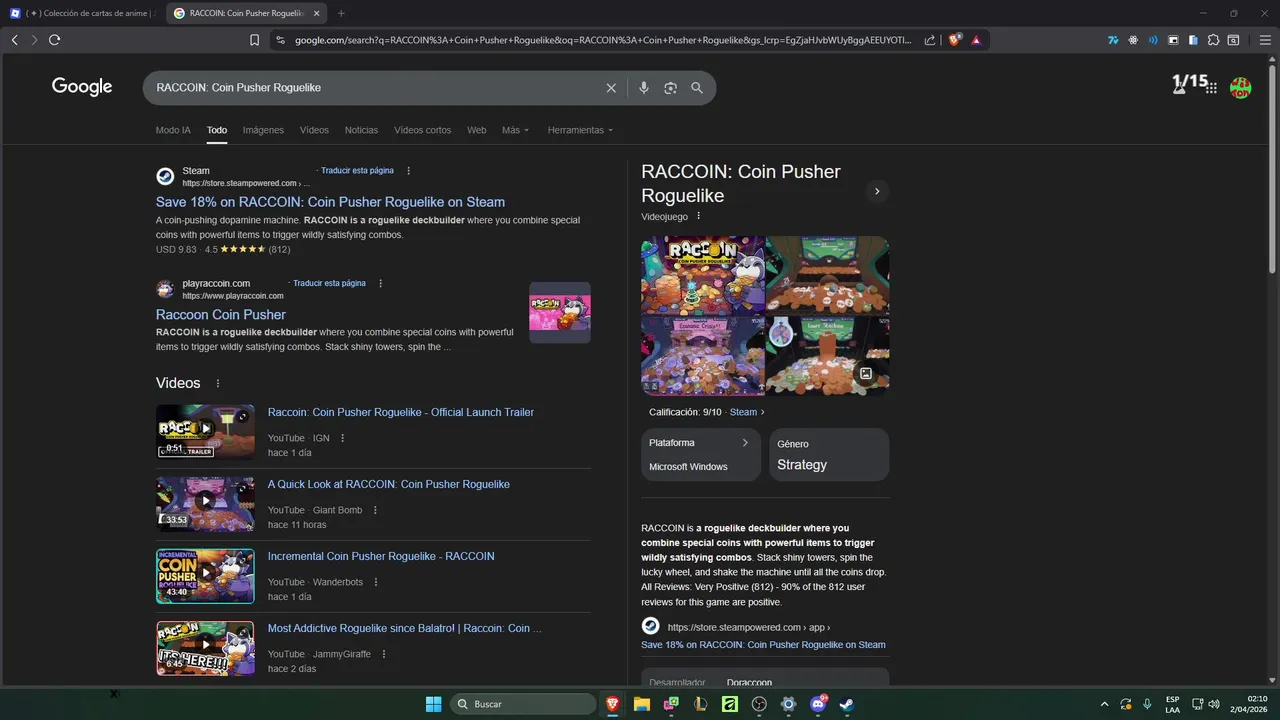Viewport: 1280px width, 720px height.
Task: Open Discord from the taskbar
Action: pyautogui.click(x=818, y=704)
